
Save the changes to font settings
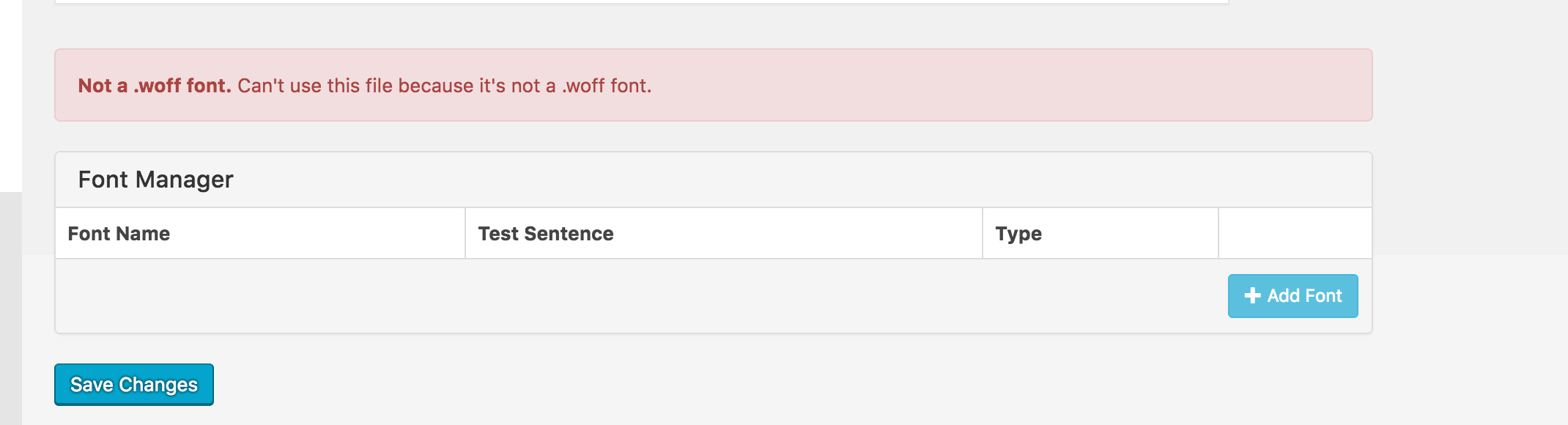point(133,384)
